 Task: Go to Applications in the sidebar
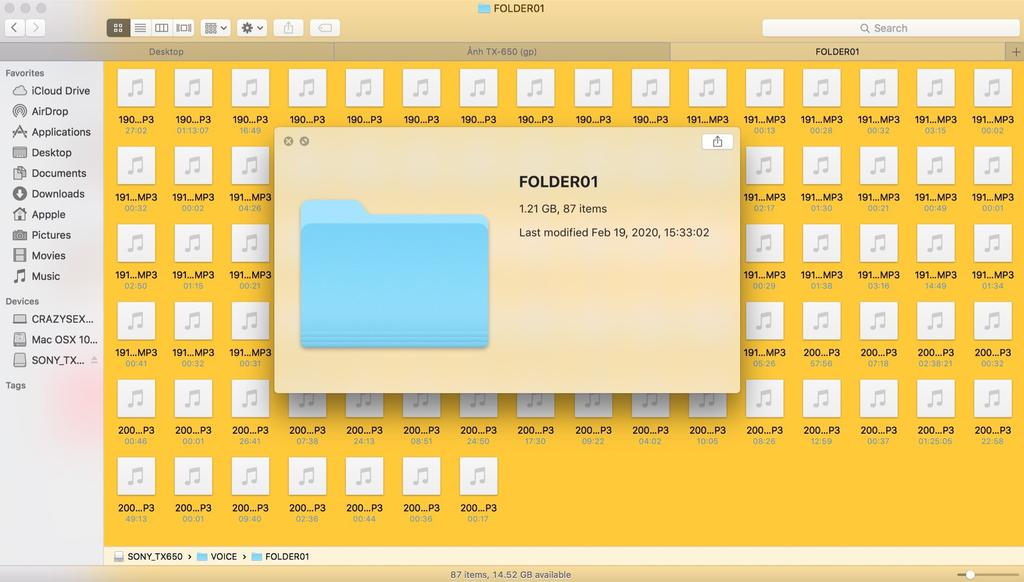52,132
